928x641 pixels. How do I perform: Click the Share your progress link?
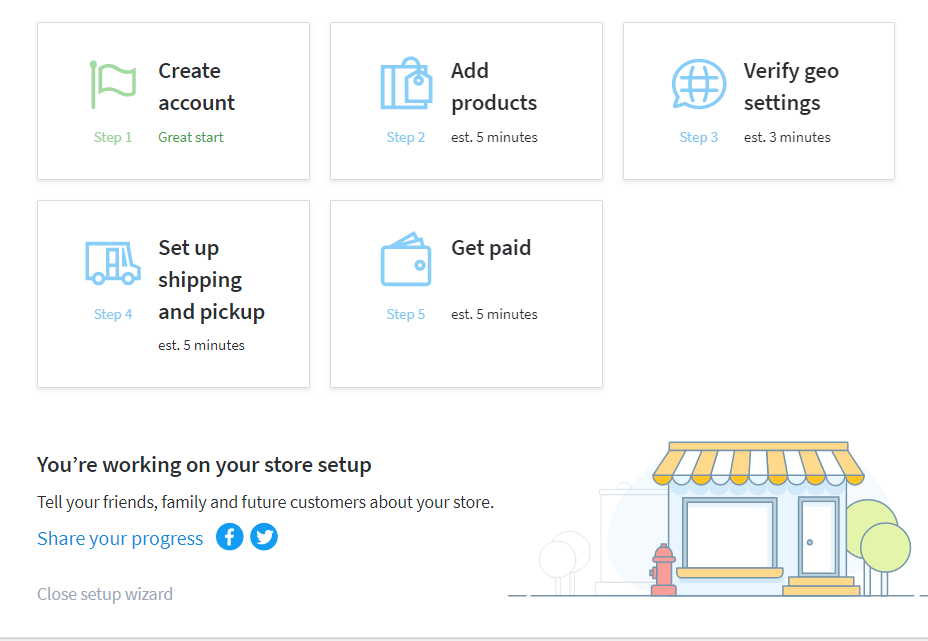point(120,538)
